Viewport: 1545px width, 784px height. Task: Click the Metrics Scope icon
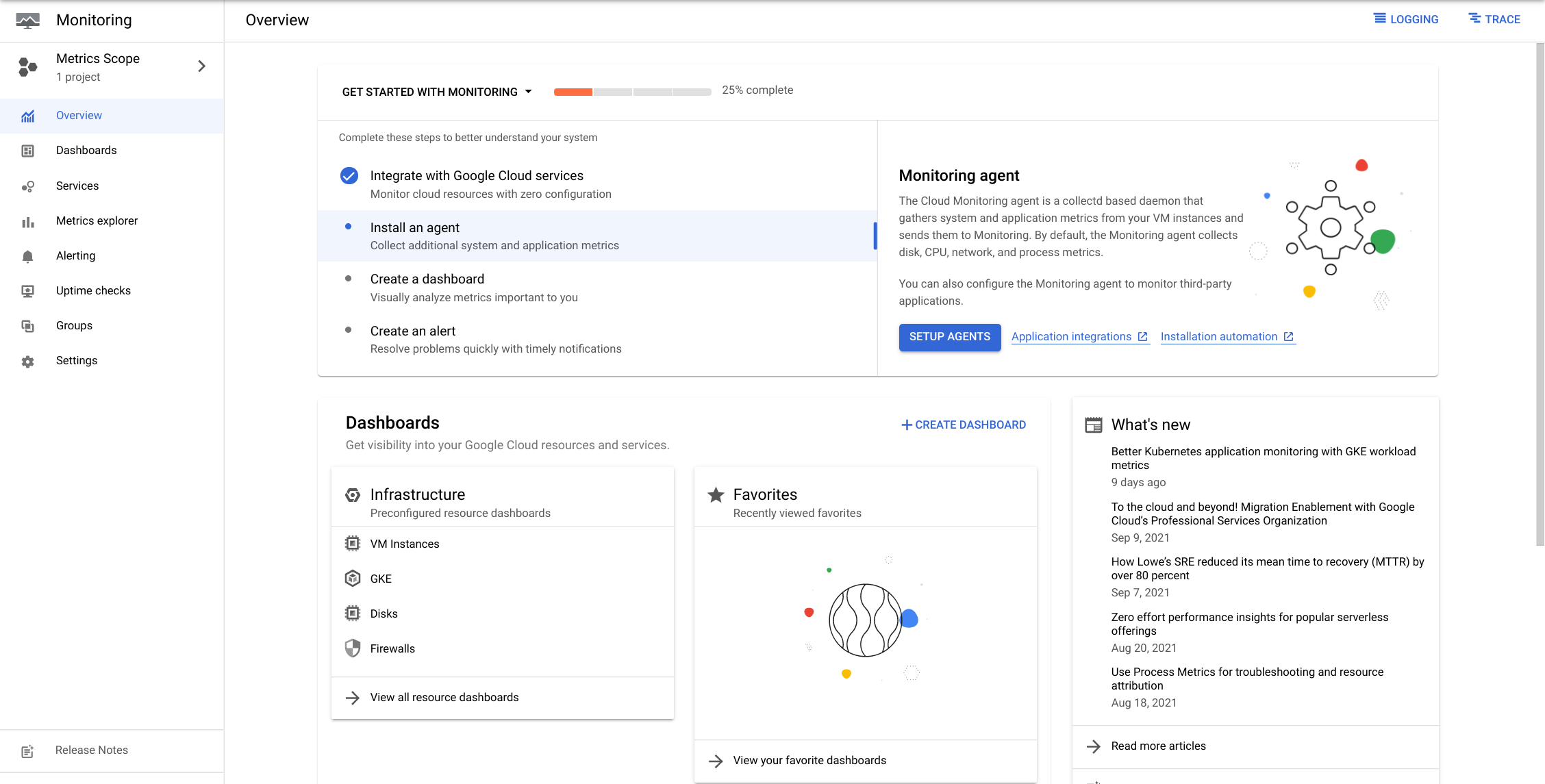point(28,67)
